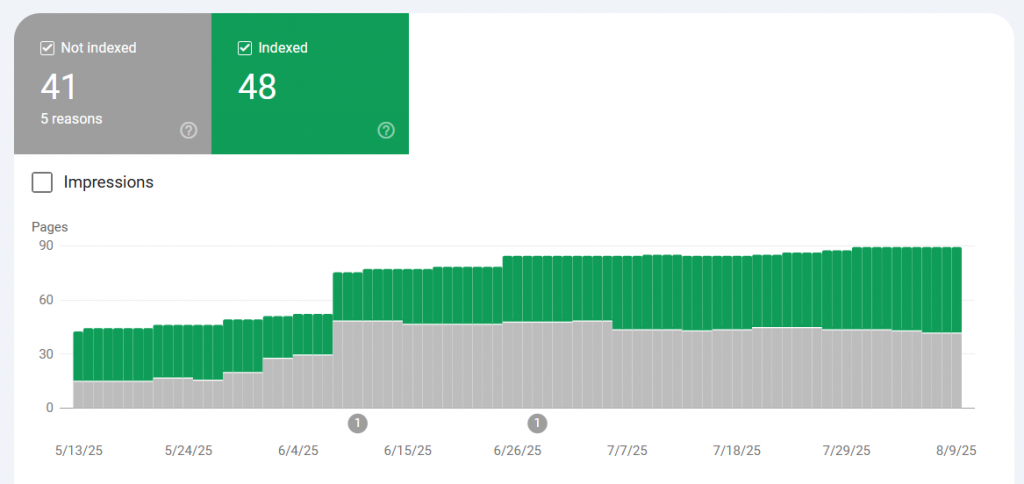Uncheck the Not indexed checkbox
The image size is (1024, 484).
47,48
